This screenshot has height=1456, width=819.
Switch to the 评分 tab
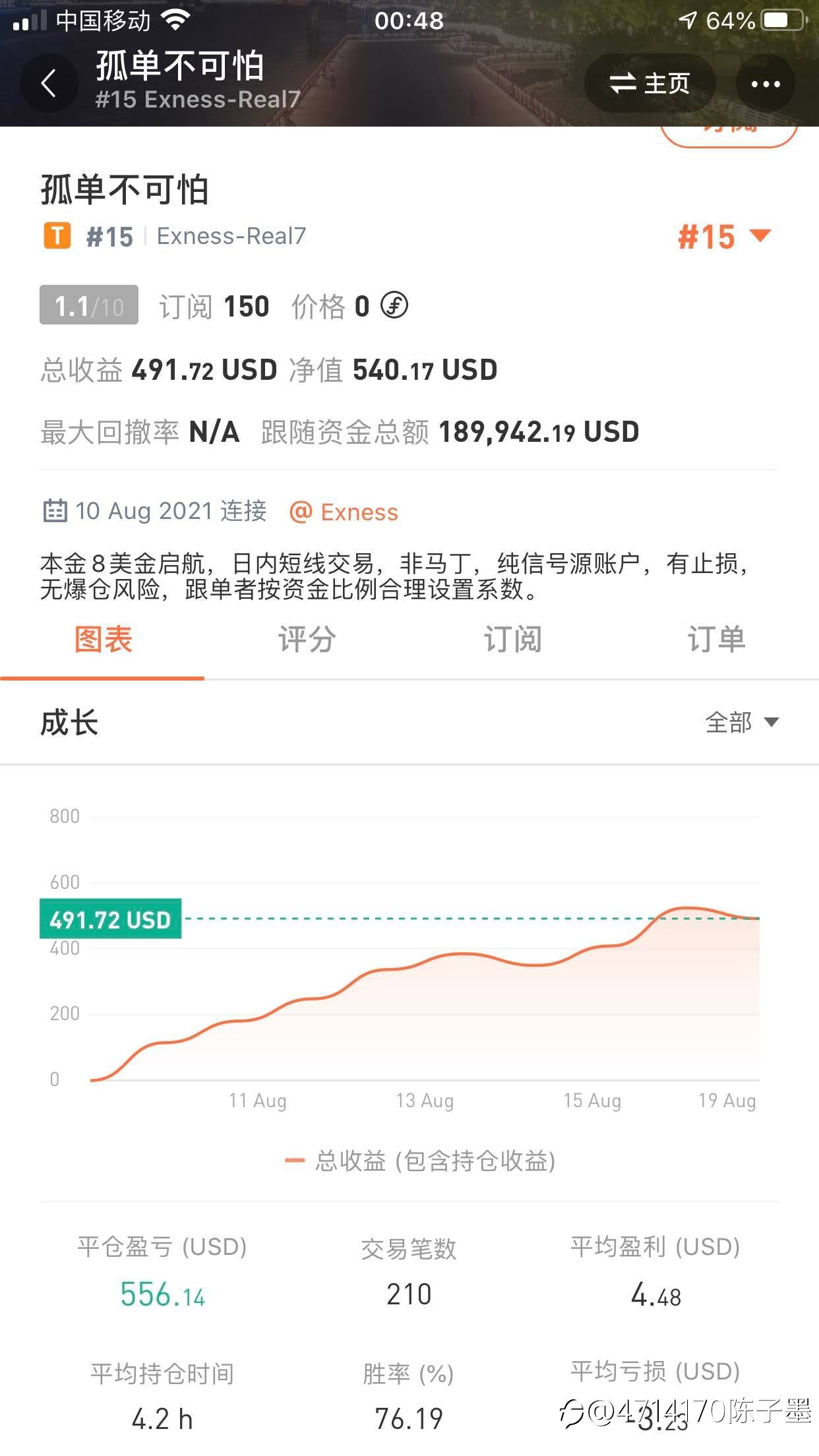pyautogui.click(x=307, y=640)
